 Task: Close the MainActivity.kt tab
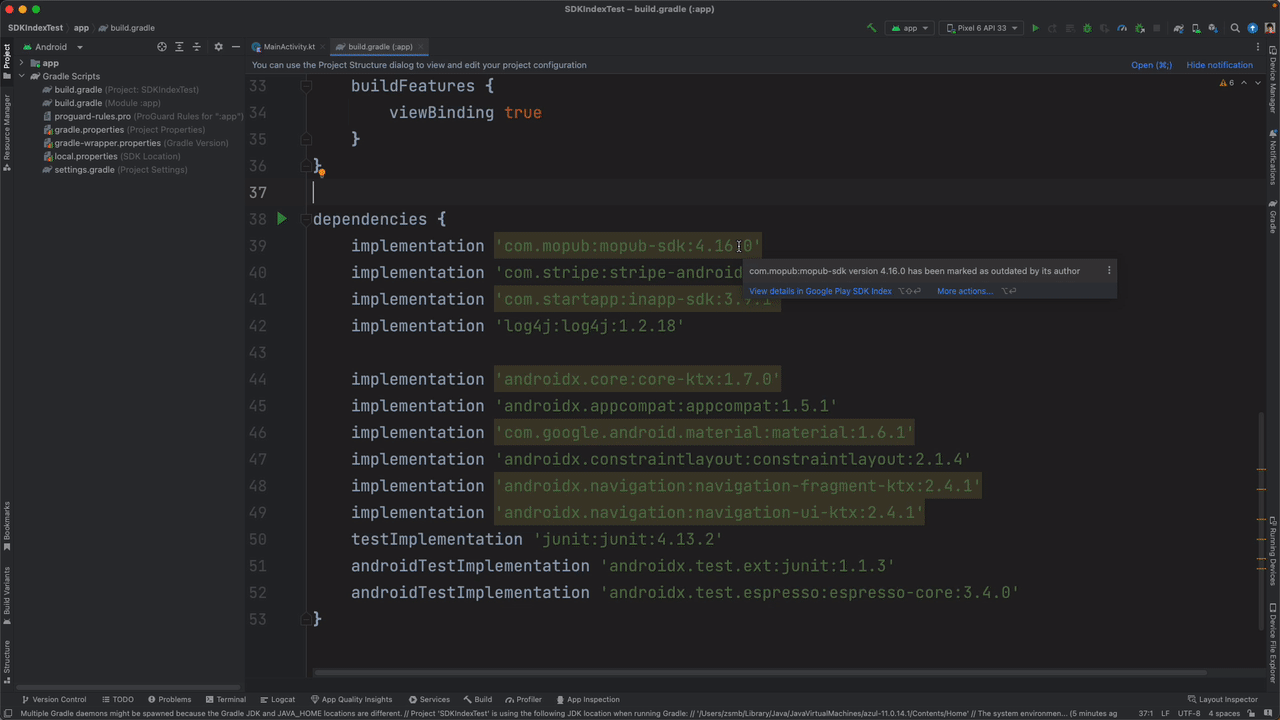323,47
